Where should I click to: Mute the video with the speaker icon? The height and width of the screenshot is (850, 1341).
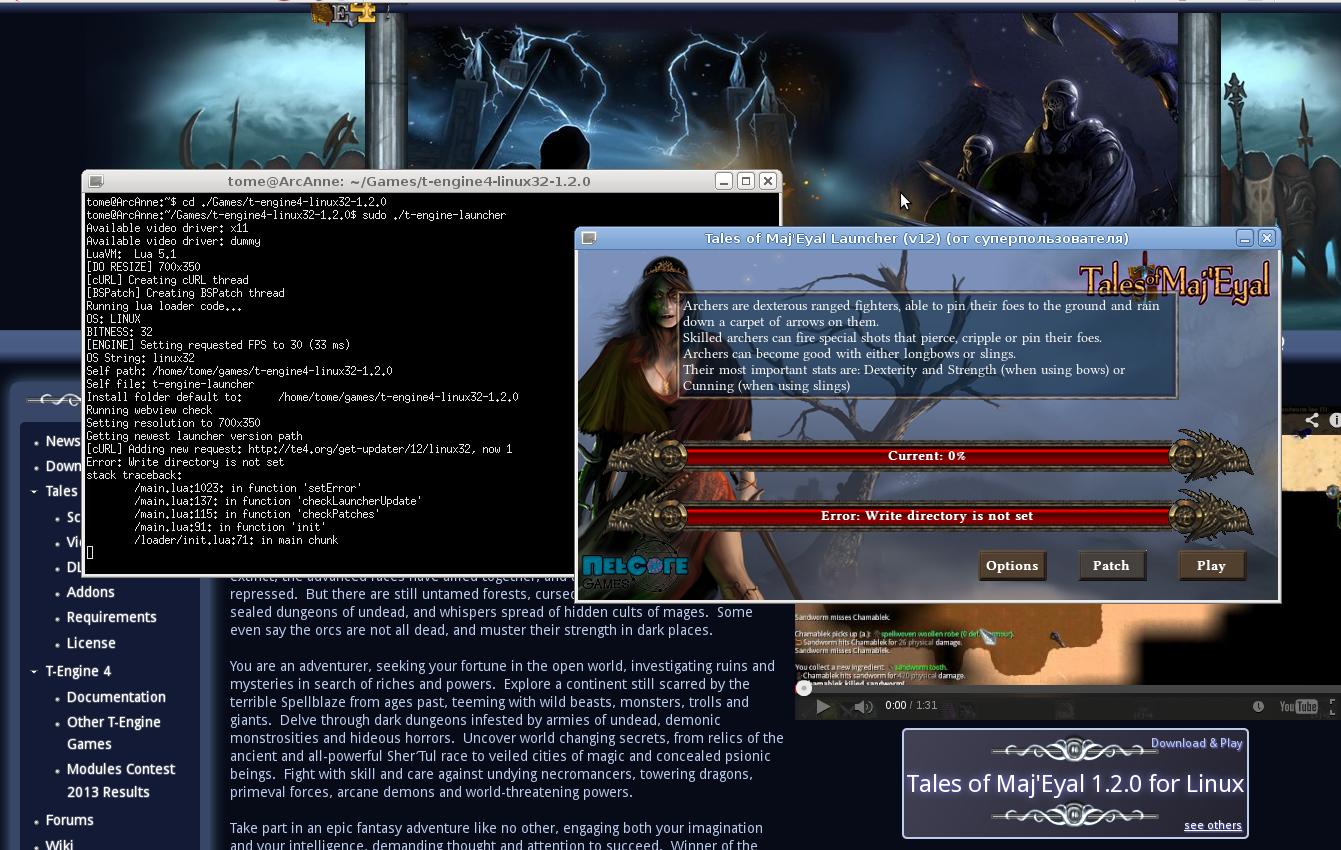tap(863, 706)
